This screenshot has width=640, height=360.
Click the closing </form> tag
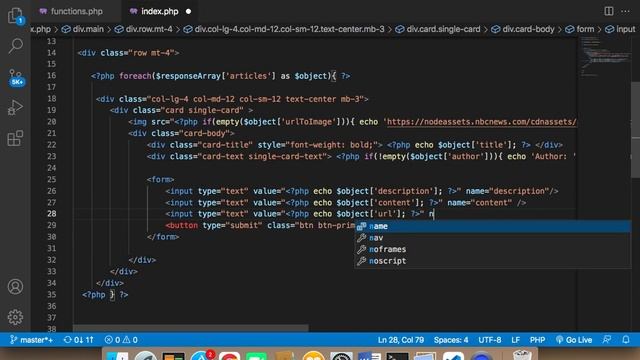point(163,237)
